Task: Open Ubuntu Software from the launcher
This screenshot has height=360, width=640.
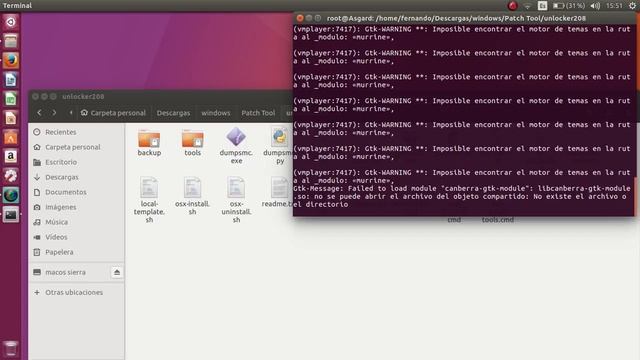Action: (x=11, y=138)
